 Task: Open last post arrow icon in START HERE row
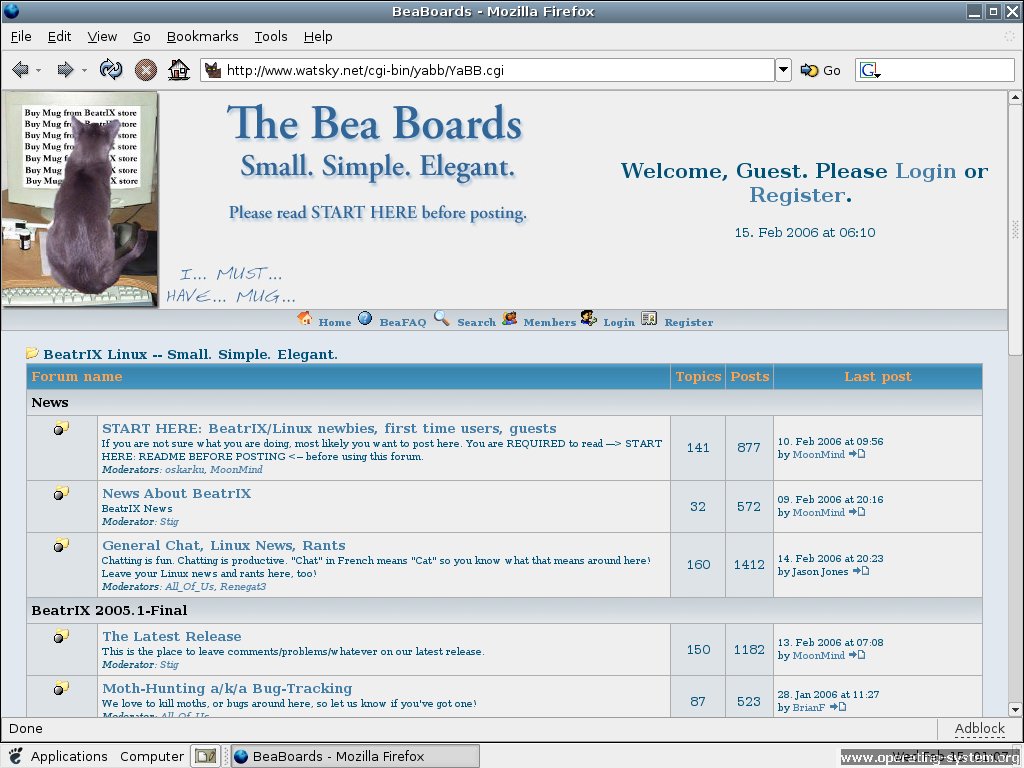coord(857,454)
